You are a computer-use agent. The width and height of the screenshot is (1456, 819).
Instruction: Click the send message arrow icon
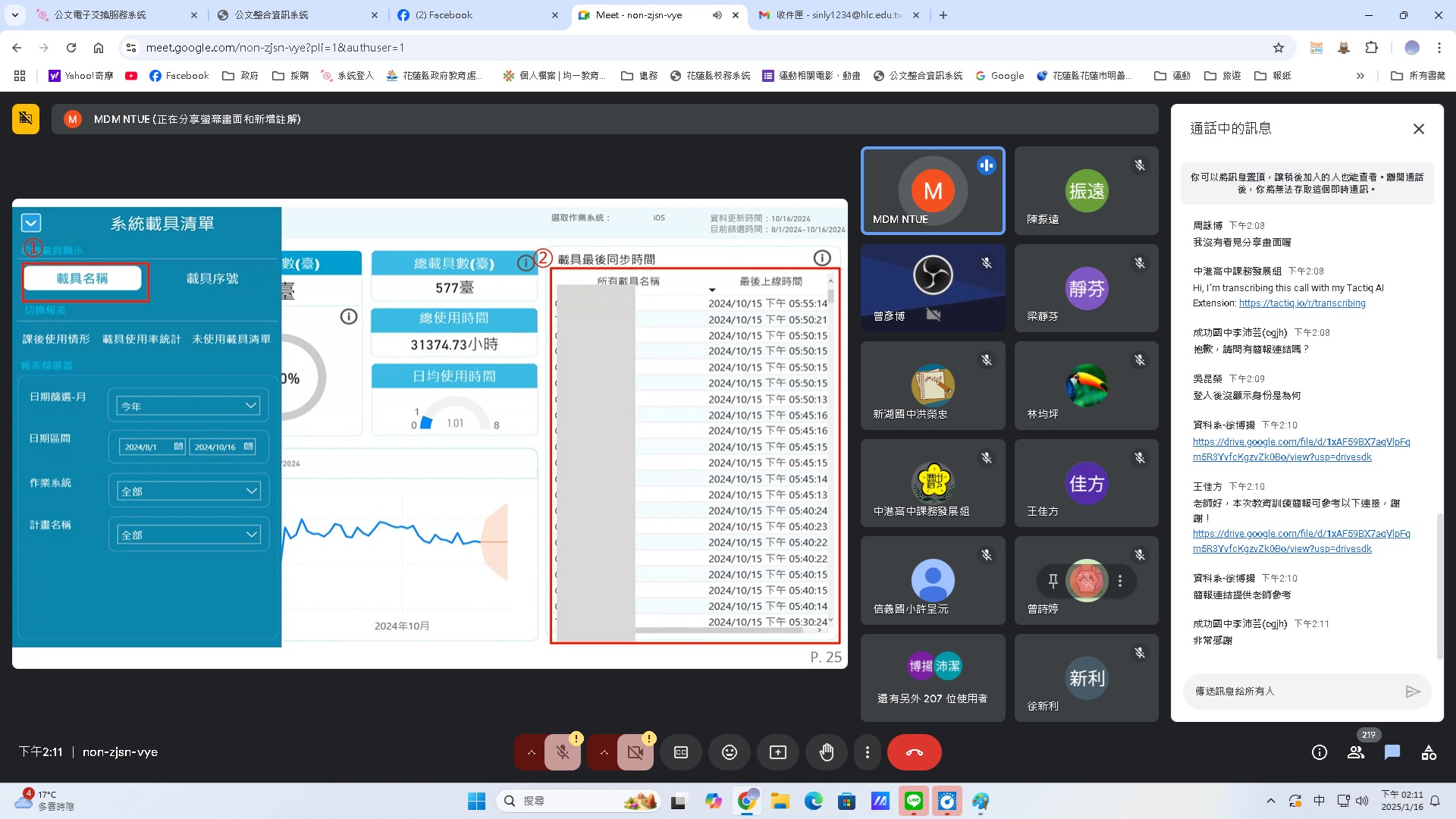[x=1412, y=691]
